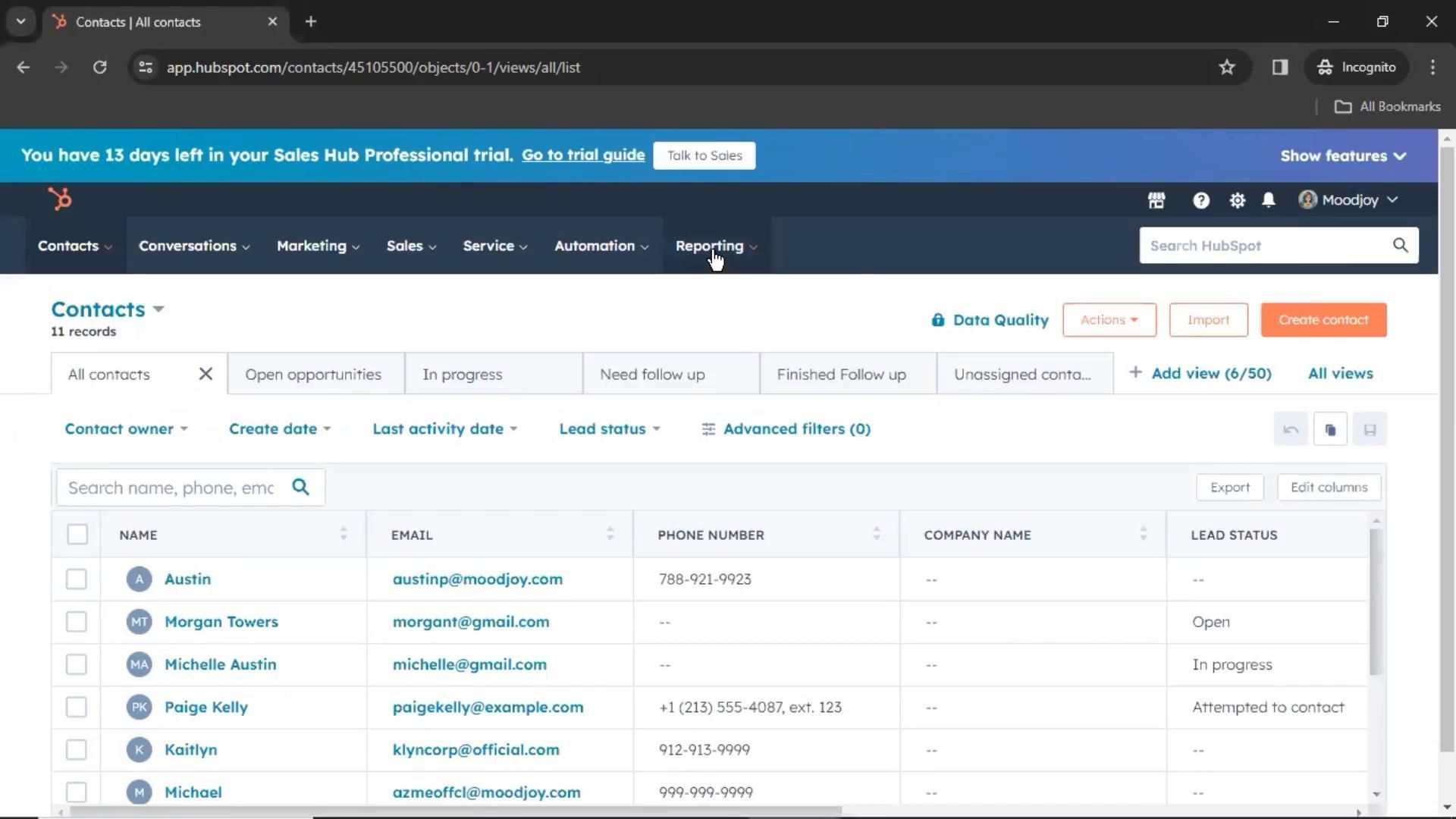Click the clone view icon
The height and width of the screenshot is (819, 1456).
1330,430
